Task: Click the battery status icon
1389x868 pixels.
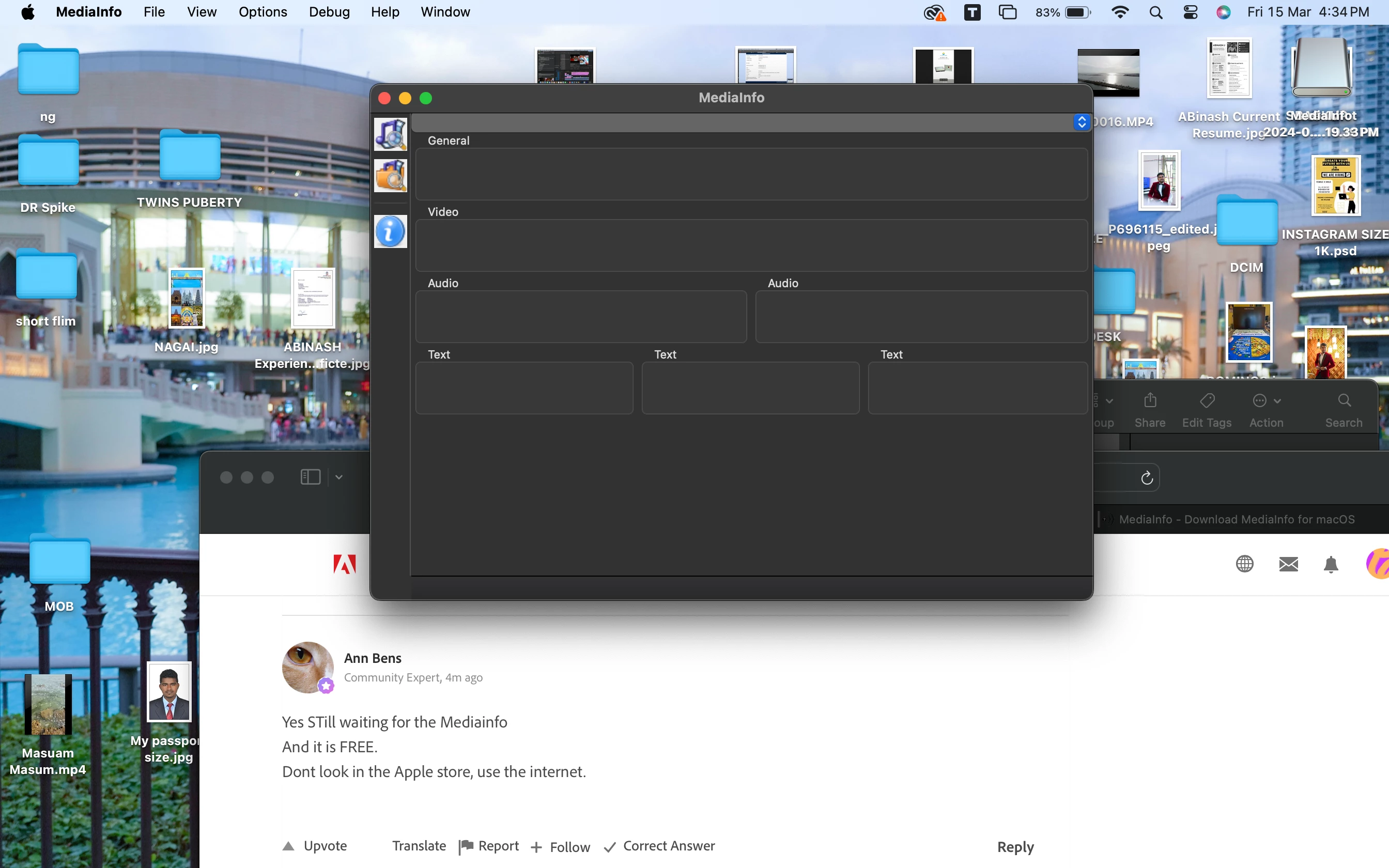Action: 1077,12
